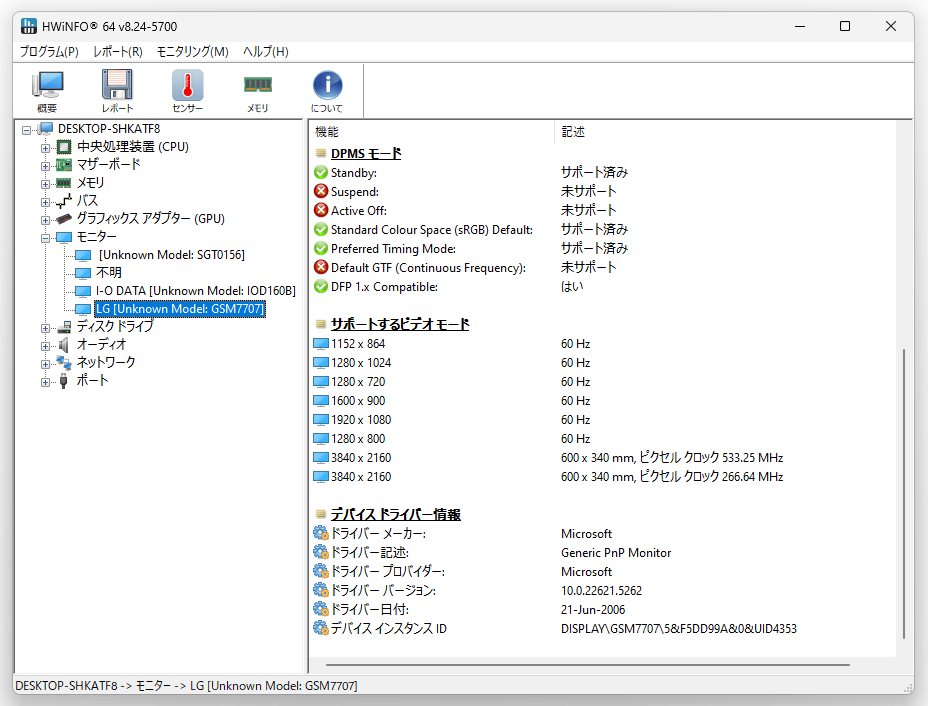Expand the バス tree node

46,202
